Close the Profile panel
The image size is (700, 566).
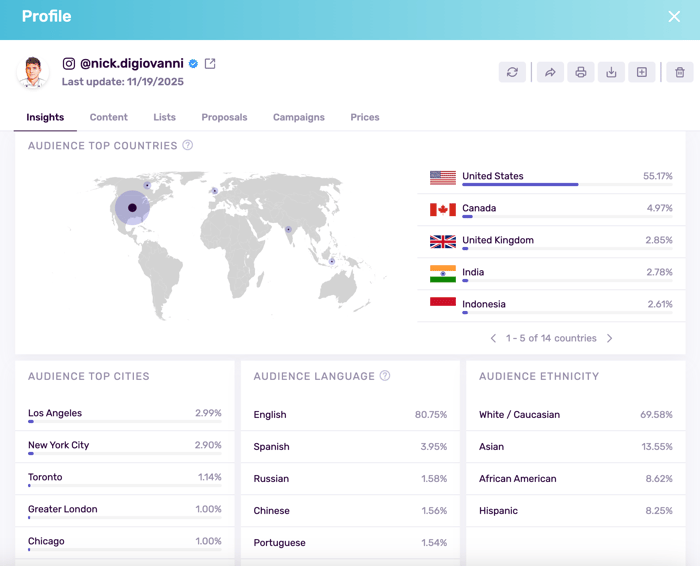pos(674,17)
